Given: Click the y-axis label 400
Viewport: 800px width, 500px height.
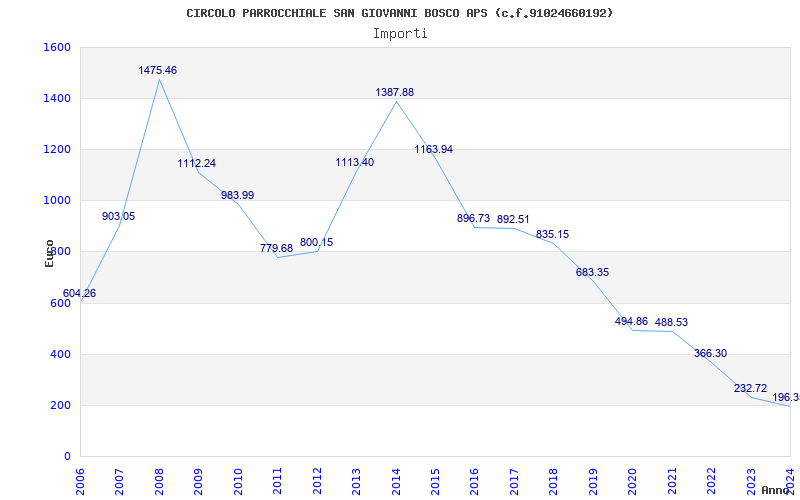Looking at the screenshot, I should click(60, 355).
